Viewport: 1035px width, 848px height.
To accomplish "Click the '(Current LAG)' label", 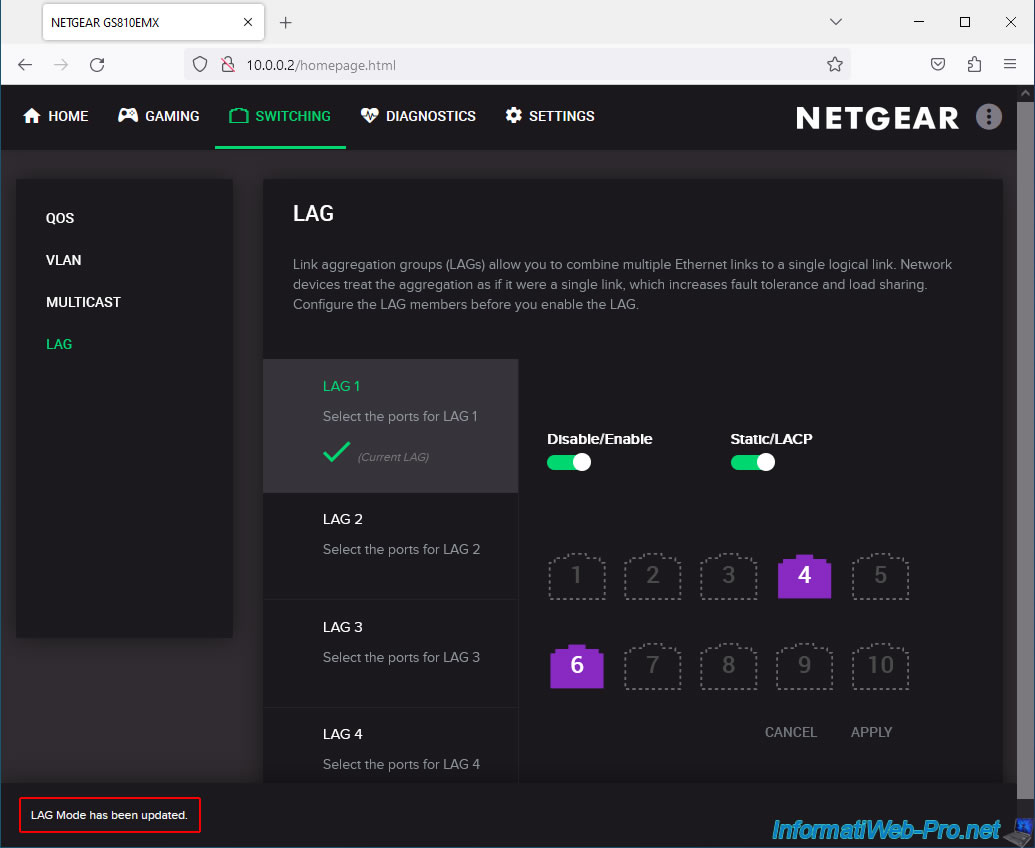I will tap(393, 457).
